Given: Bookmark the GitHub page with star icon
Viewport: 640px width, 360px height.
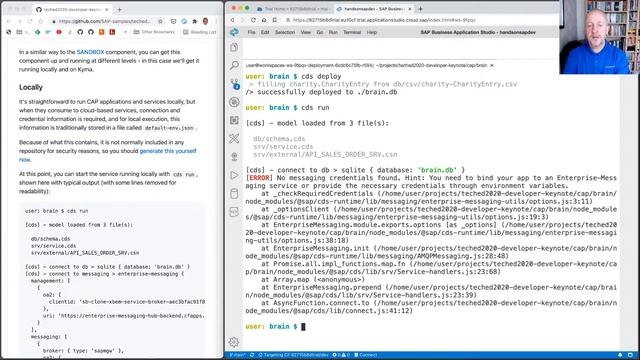Looking at the screenshot, I should pyautogui.click(x=160, y=21).
